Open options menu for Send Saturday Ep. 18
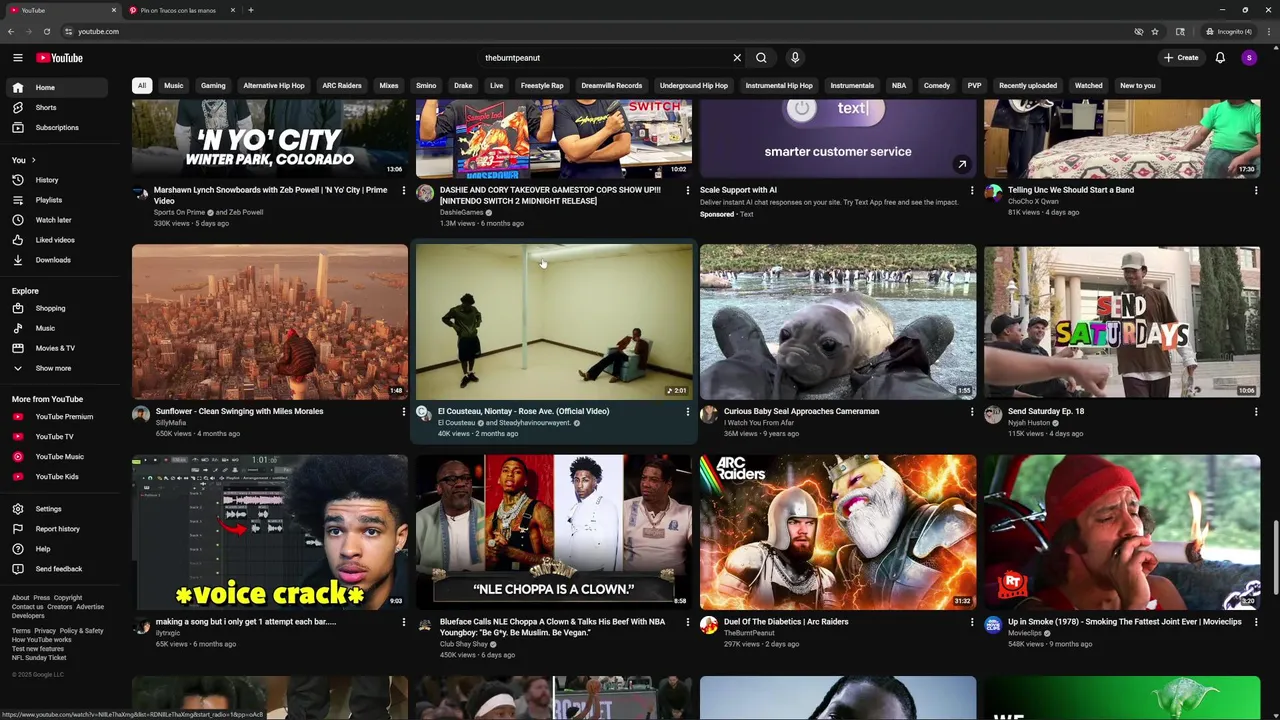The width and height of the screenshot is (1280, 720). click(1255, 412)
